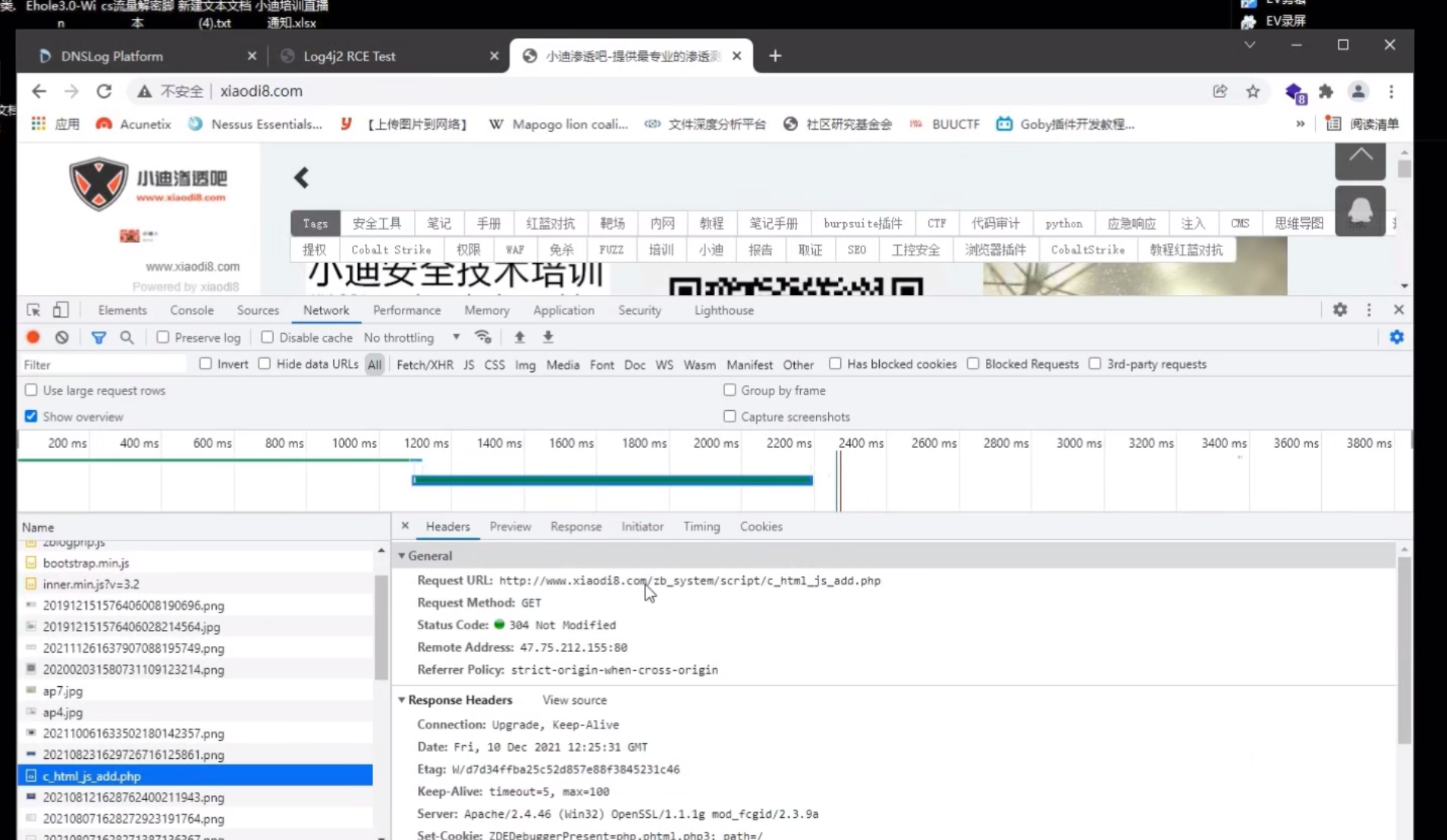Enable Capture screenshots
1447x840 pixels.
click(x=730, y=416)
